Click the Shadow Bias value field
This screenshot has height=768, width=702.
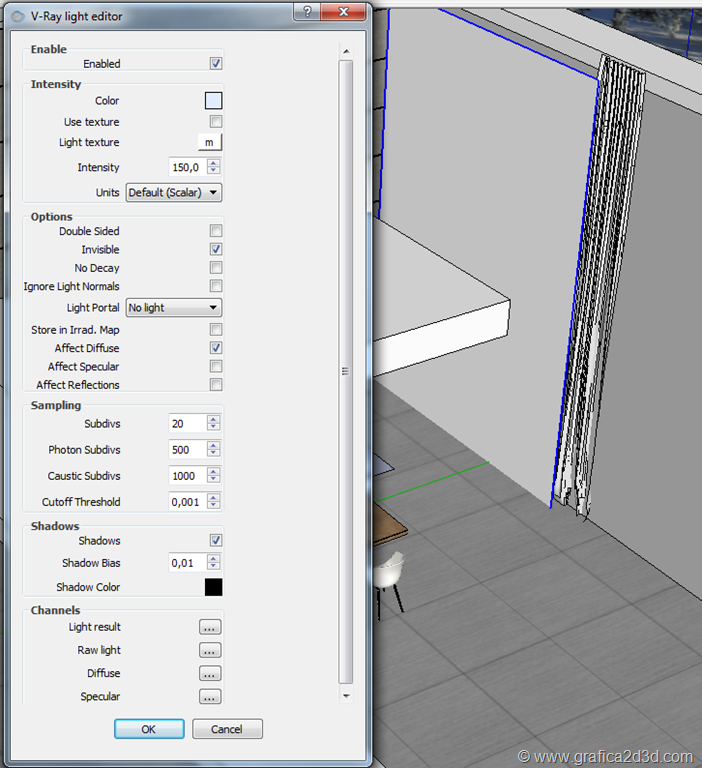187,563
